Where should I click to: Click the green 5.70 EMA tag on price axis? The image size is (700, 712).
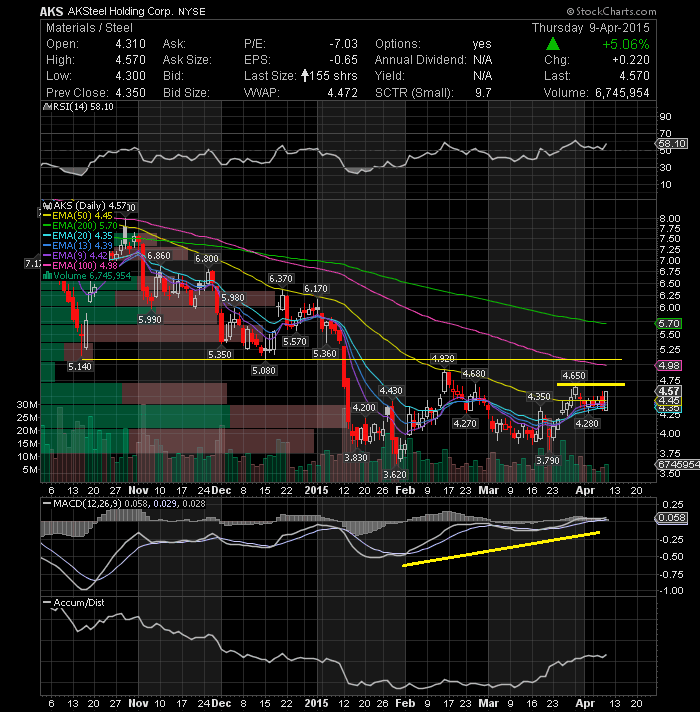coord(669,324)
